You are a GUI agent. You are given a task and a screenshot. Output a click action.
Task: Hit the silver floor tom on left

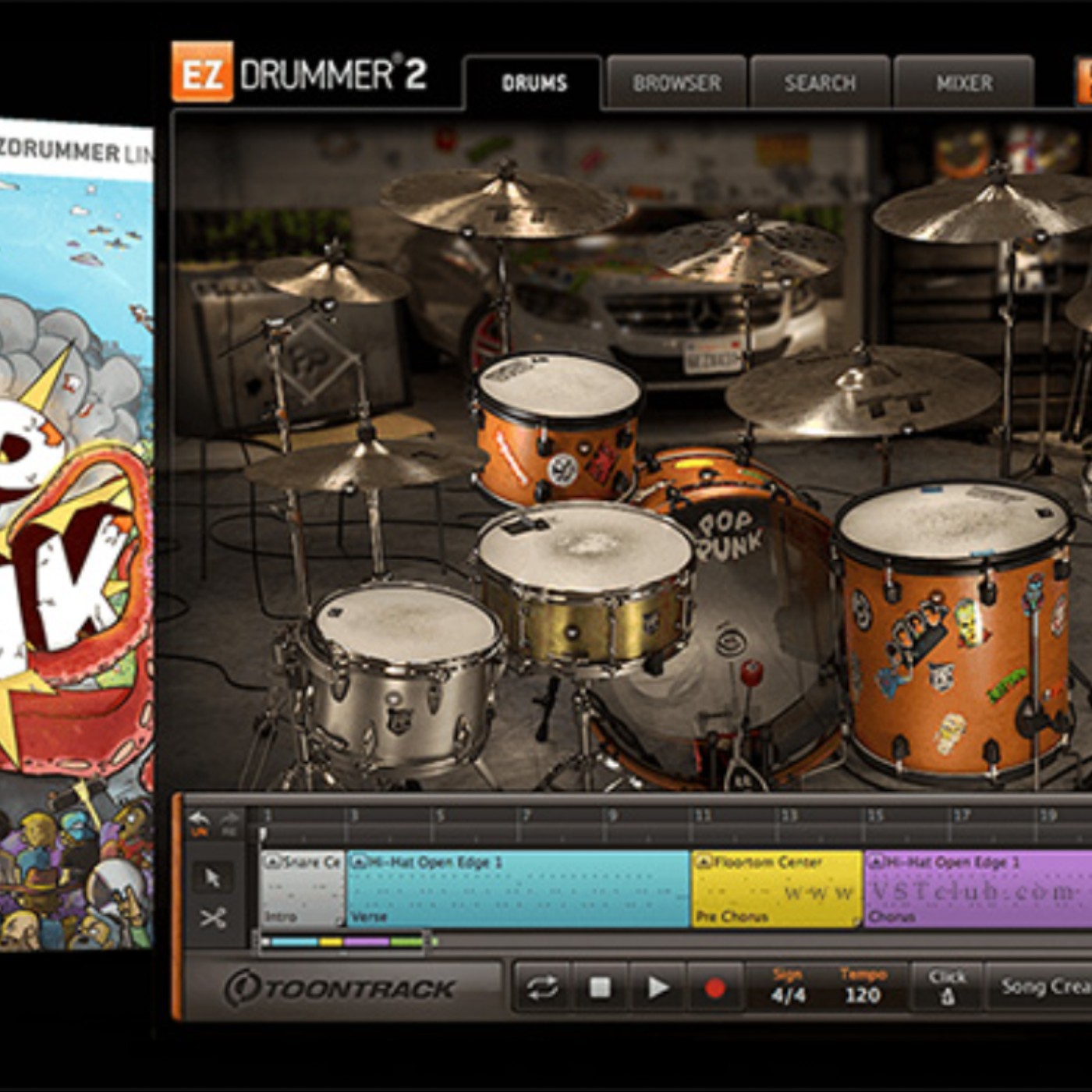pos(406,679)
